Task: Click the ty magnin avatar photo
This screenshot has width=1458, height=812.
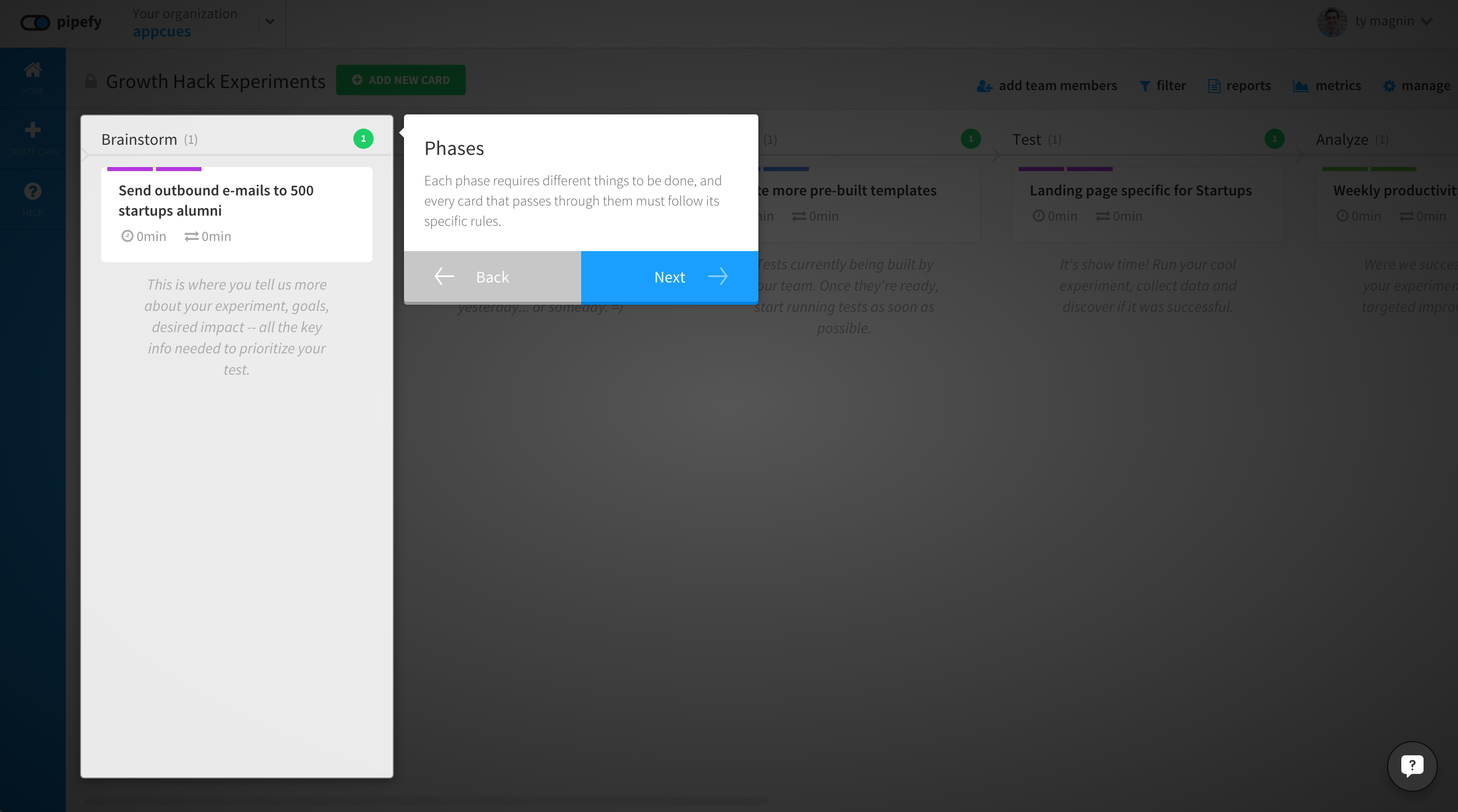Action: [x=1332, y=22]
